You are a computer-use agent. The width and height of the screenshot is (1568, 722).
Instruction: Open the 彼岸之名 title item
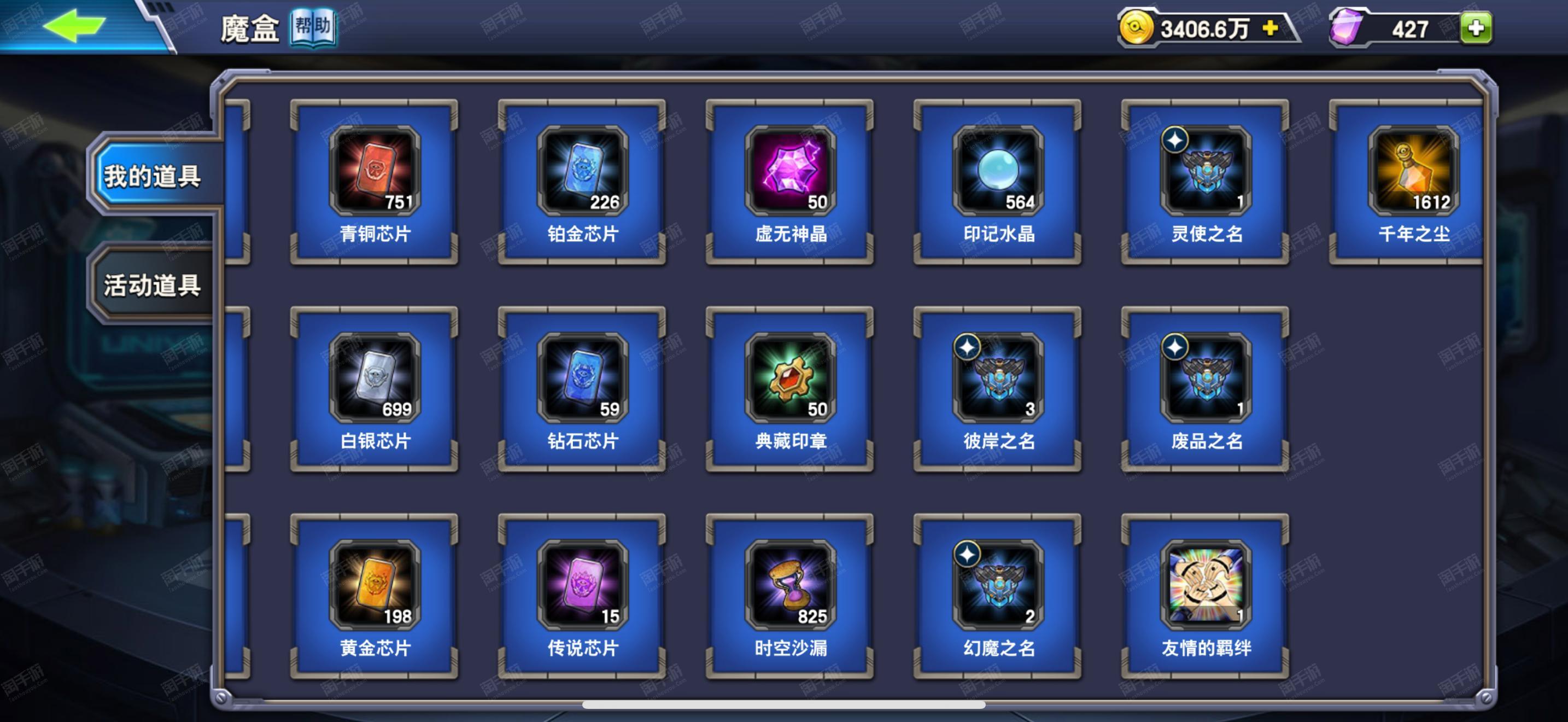[x=998, y=388]
